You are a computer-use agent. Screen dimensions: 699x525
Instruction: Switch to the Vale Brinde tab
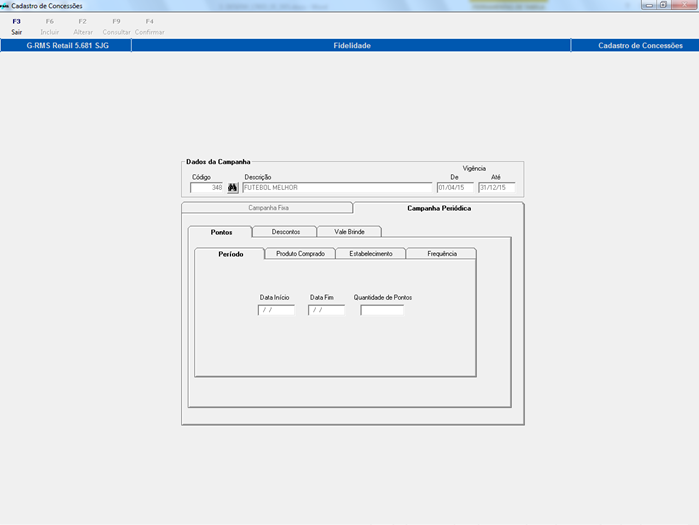point(350,232)
